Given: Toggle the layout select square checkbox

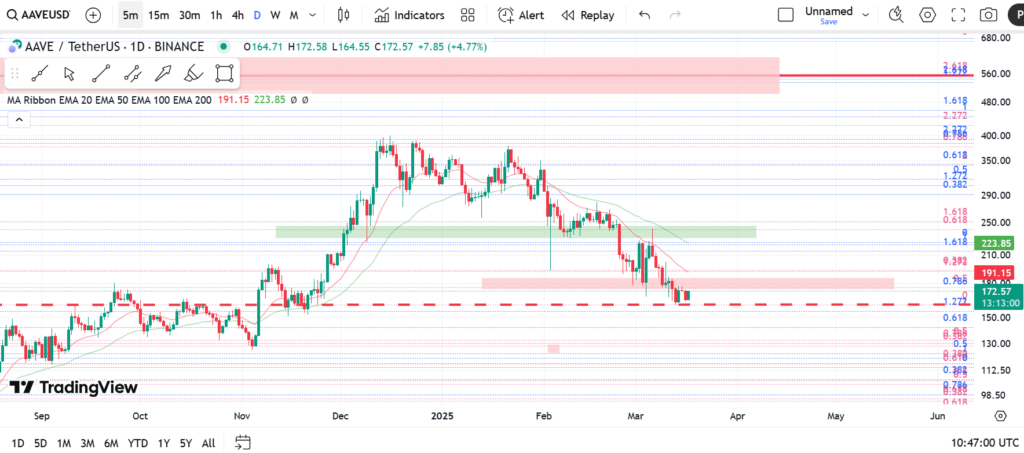Looking at the screenshot, I should coord(786,15).
